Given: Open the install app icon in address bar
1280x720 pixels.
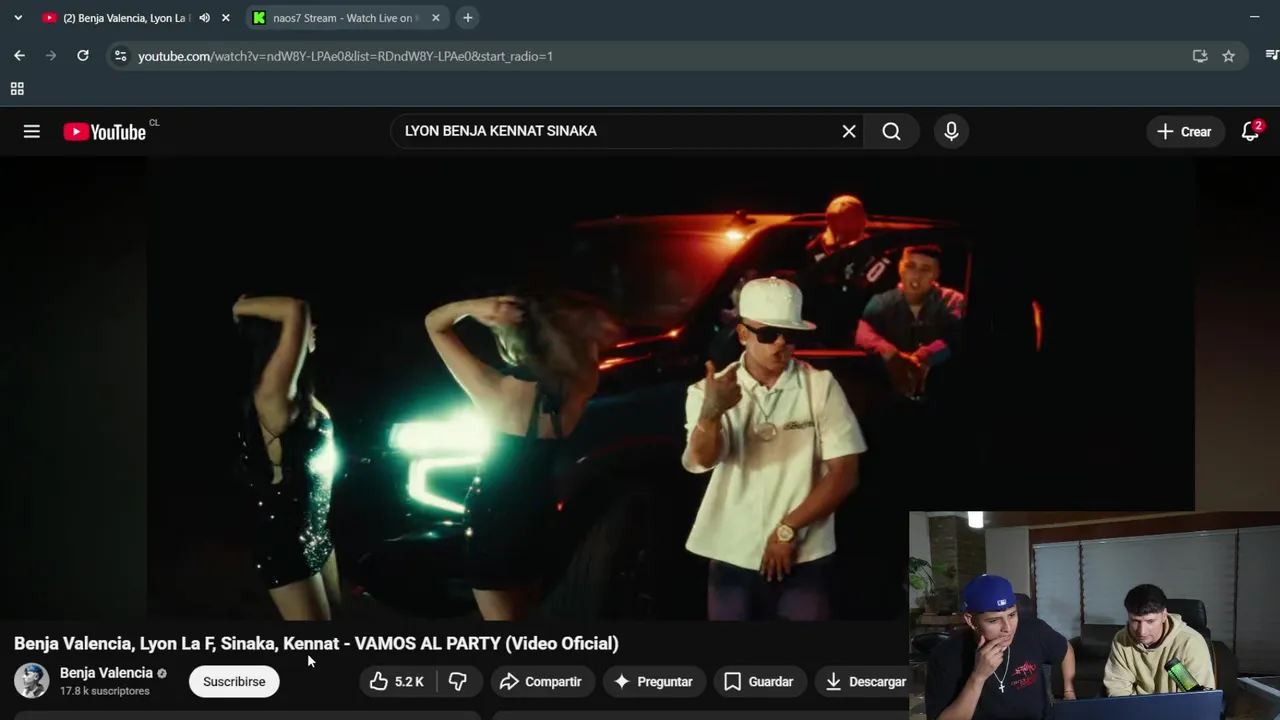Looking at the screenshot, I should tap(1200, 56).
